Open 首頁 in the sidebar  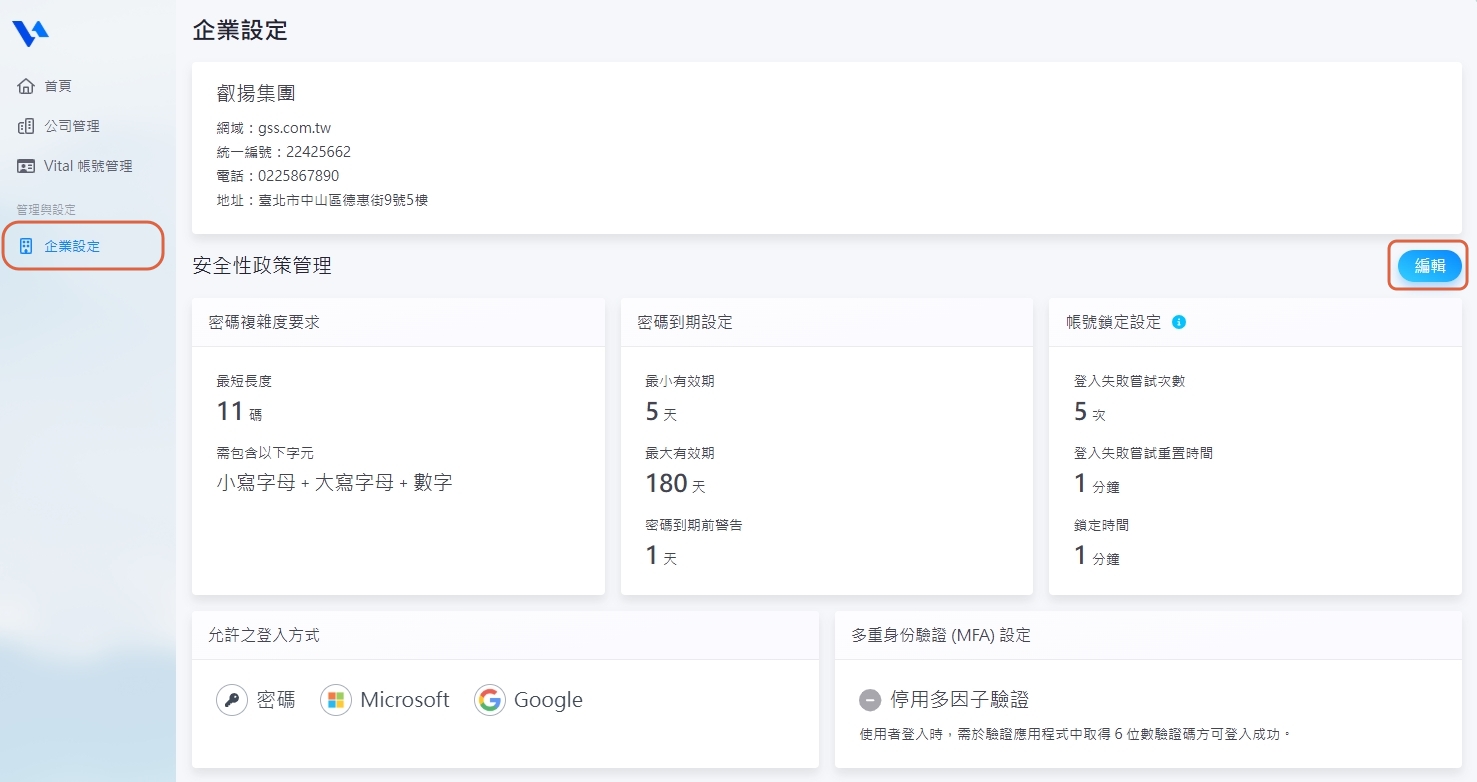click(58, 86)
